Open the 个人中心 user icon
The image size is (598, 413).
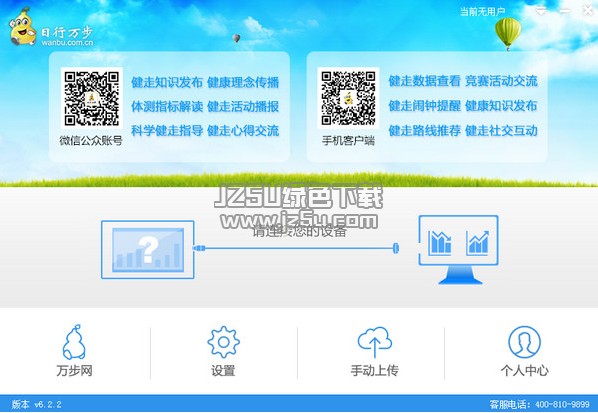pyautogui.click(x=524, y=342)
